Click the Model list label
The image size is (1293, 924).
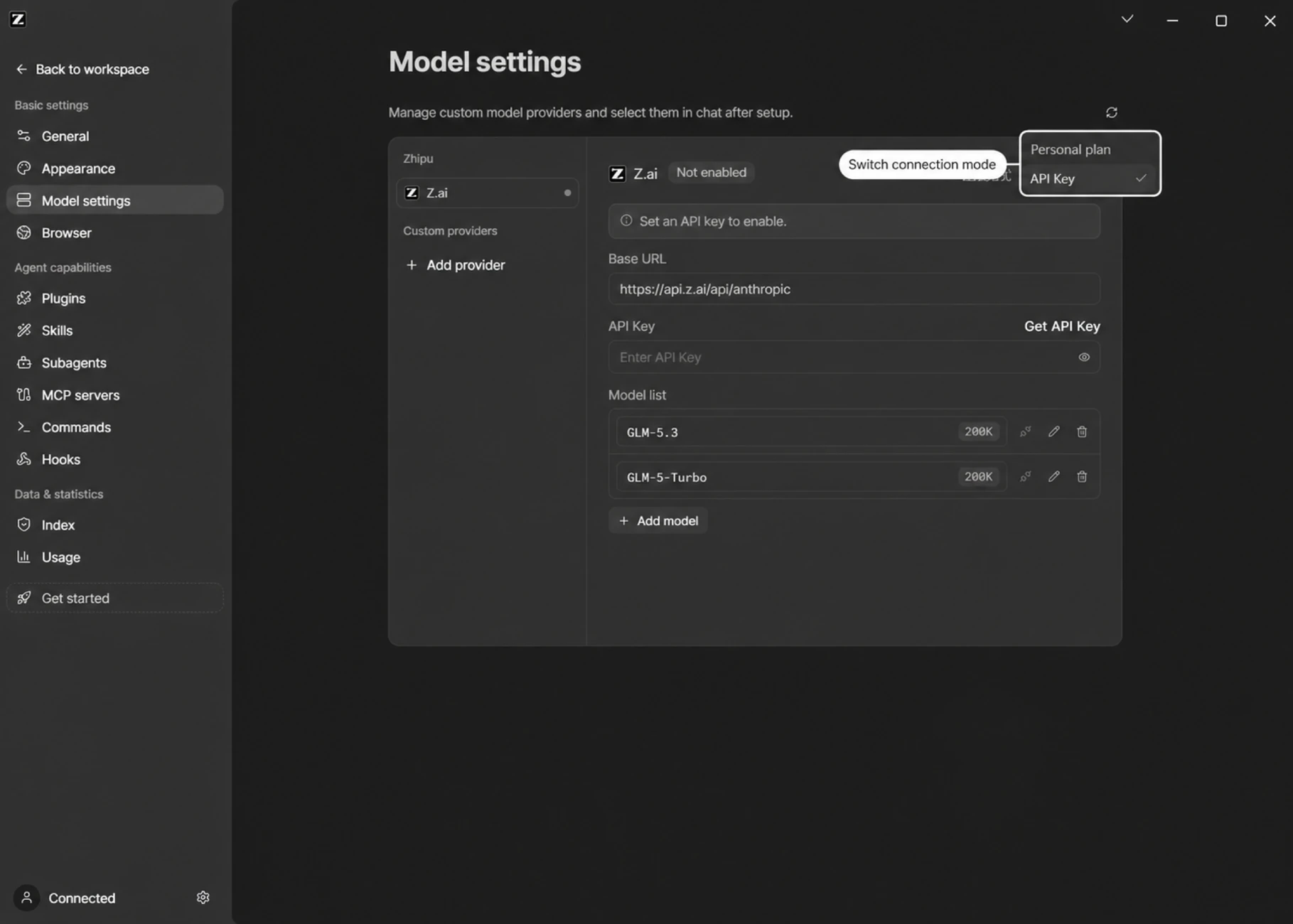(637, 394)
